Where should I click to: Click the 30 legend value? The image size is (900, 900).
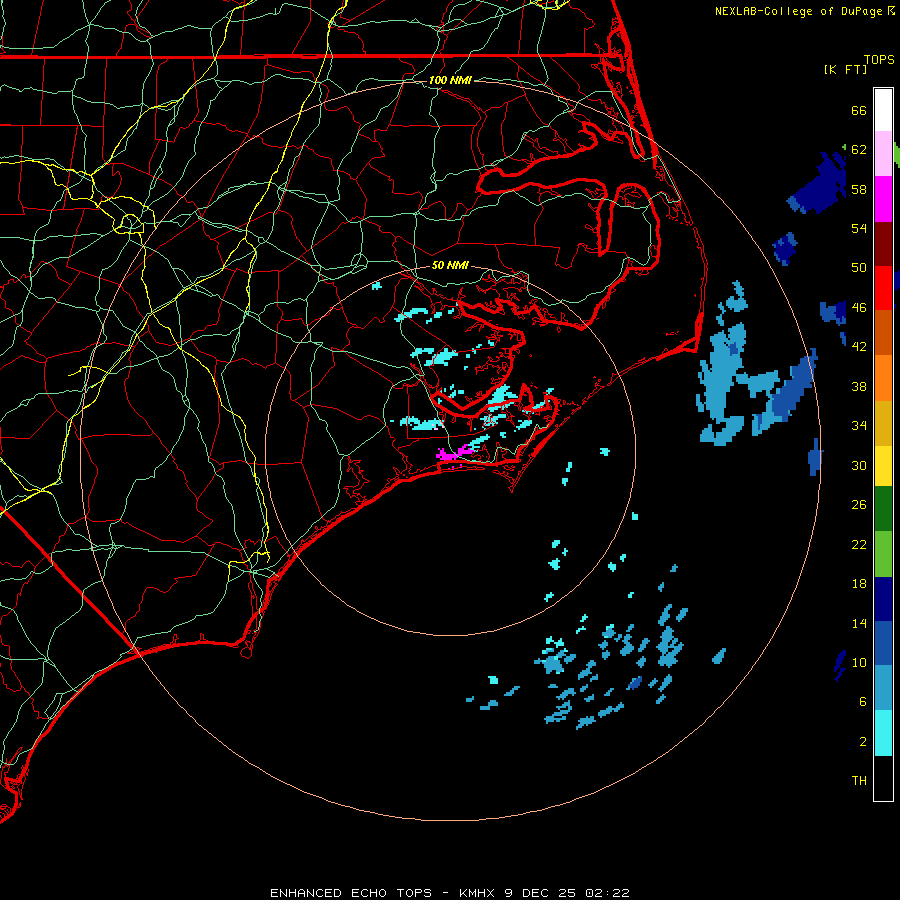pos(859,465)
